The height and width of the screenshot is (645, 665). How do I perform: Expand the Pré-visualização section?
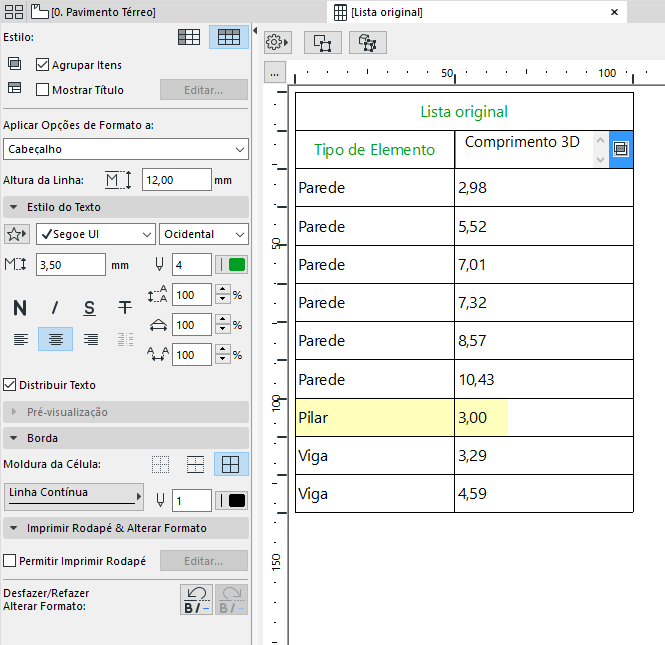click(126, 412)
